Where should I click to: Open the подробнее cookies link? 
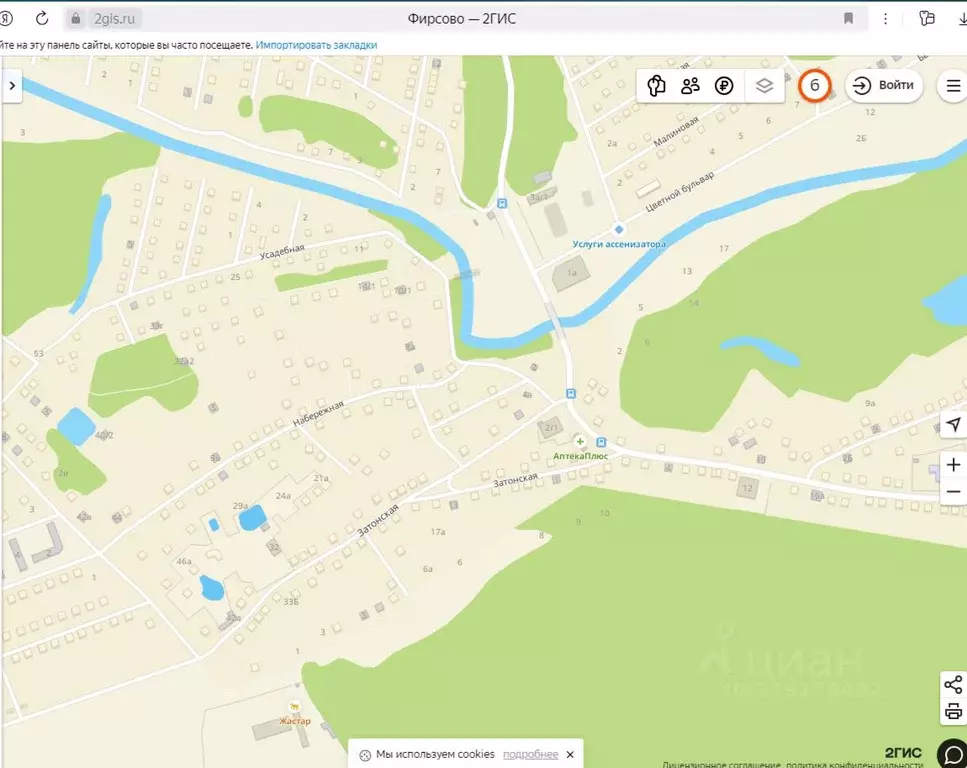[x=530, y=754]
